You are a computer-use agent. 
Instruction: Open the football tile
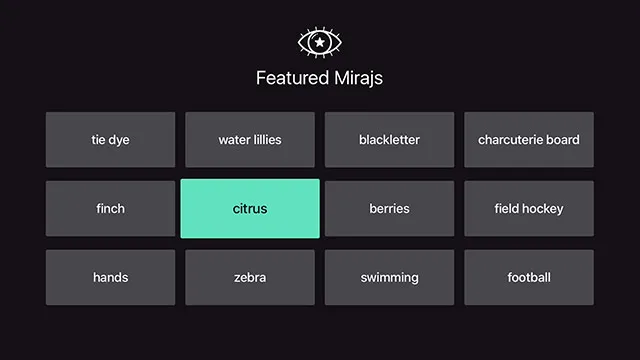529,278
